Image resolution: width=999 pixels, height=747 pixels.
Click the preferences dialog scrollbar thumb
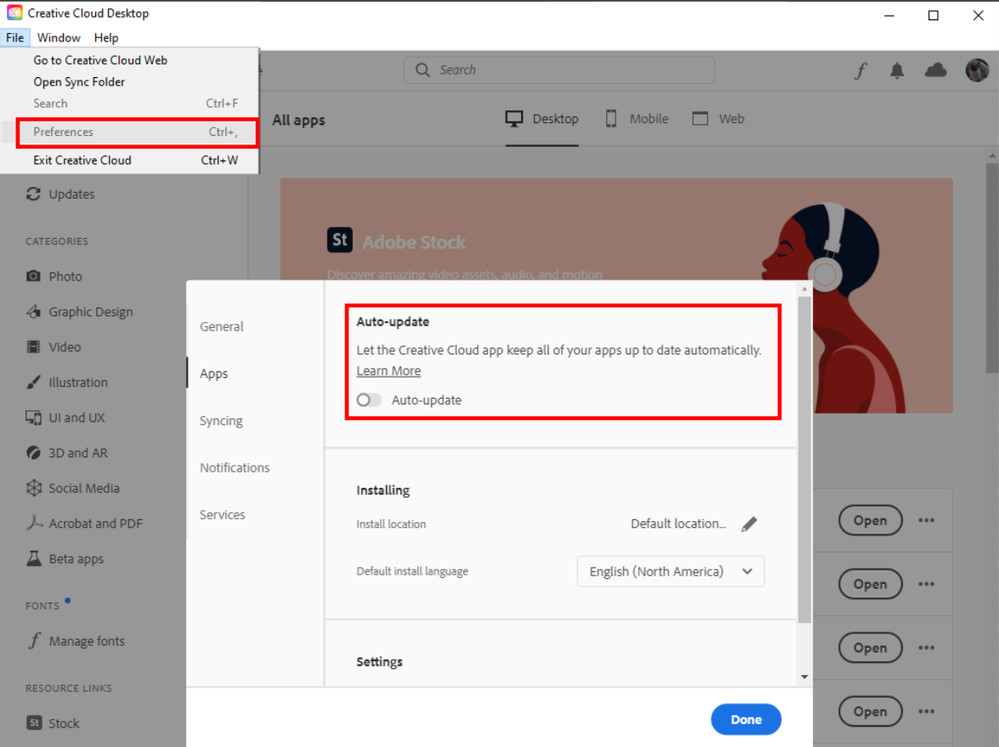[x=804, y=460]
